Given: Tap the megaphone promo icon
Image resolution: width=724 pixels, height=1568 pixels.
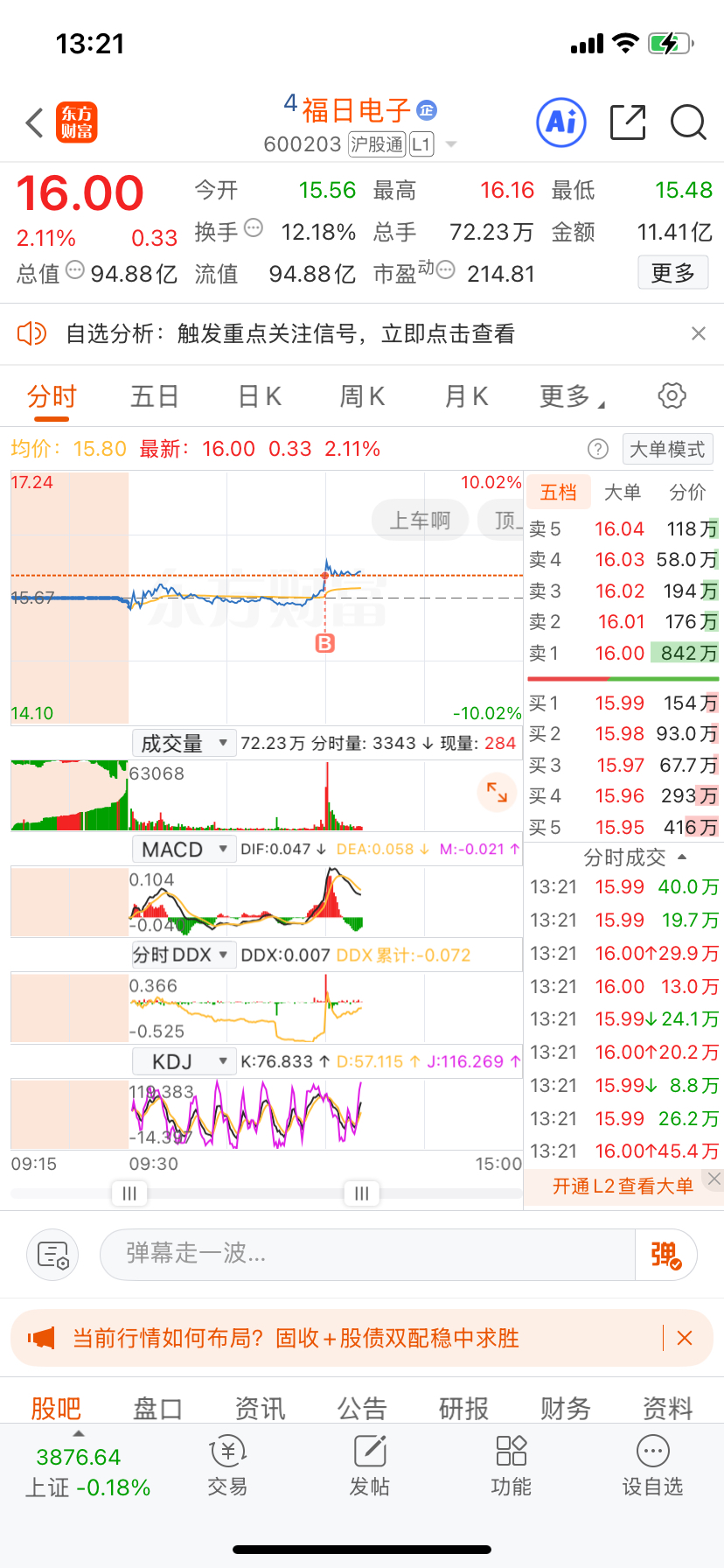Looking at the screenshot, I should click(41, 1338).
